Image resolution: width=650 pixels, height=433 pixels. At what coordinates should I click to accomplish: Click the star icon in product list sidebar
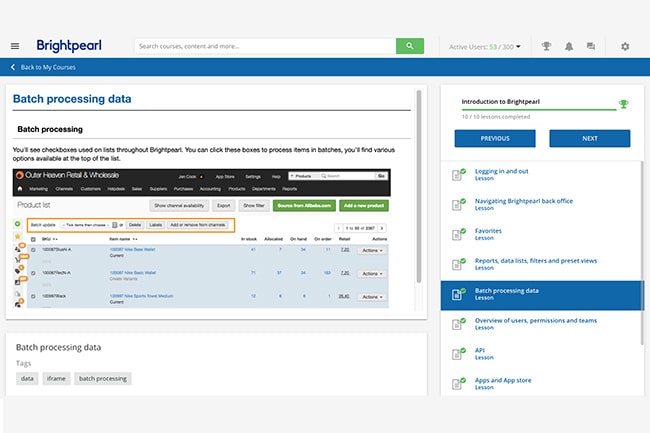coord(17,237)
